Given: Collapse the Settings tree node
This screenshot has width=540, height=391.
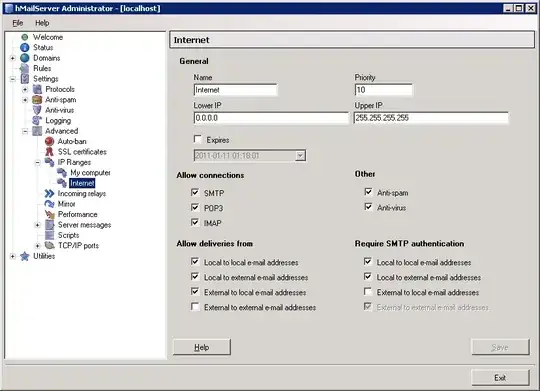Looking at the screenshot, I should click(13, 79).
